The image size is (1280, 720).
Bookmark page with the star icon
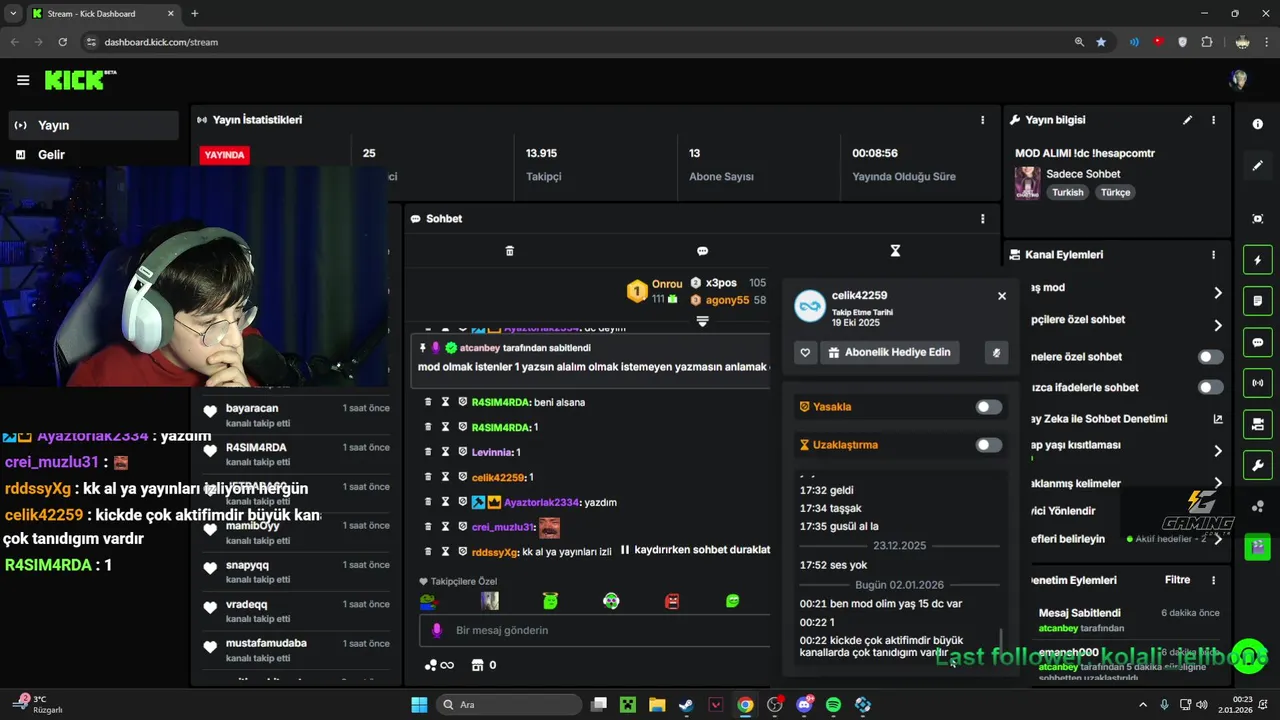[x=1101, y=42]
